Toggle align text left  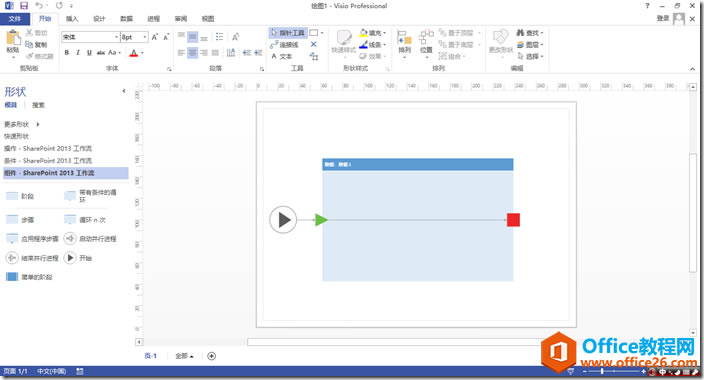(181, 53)
